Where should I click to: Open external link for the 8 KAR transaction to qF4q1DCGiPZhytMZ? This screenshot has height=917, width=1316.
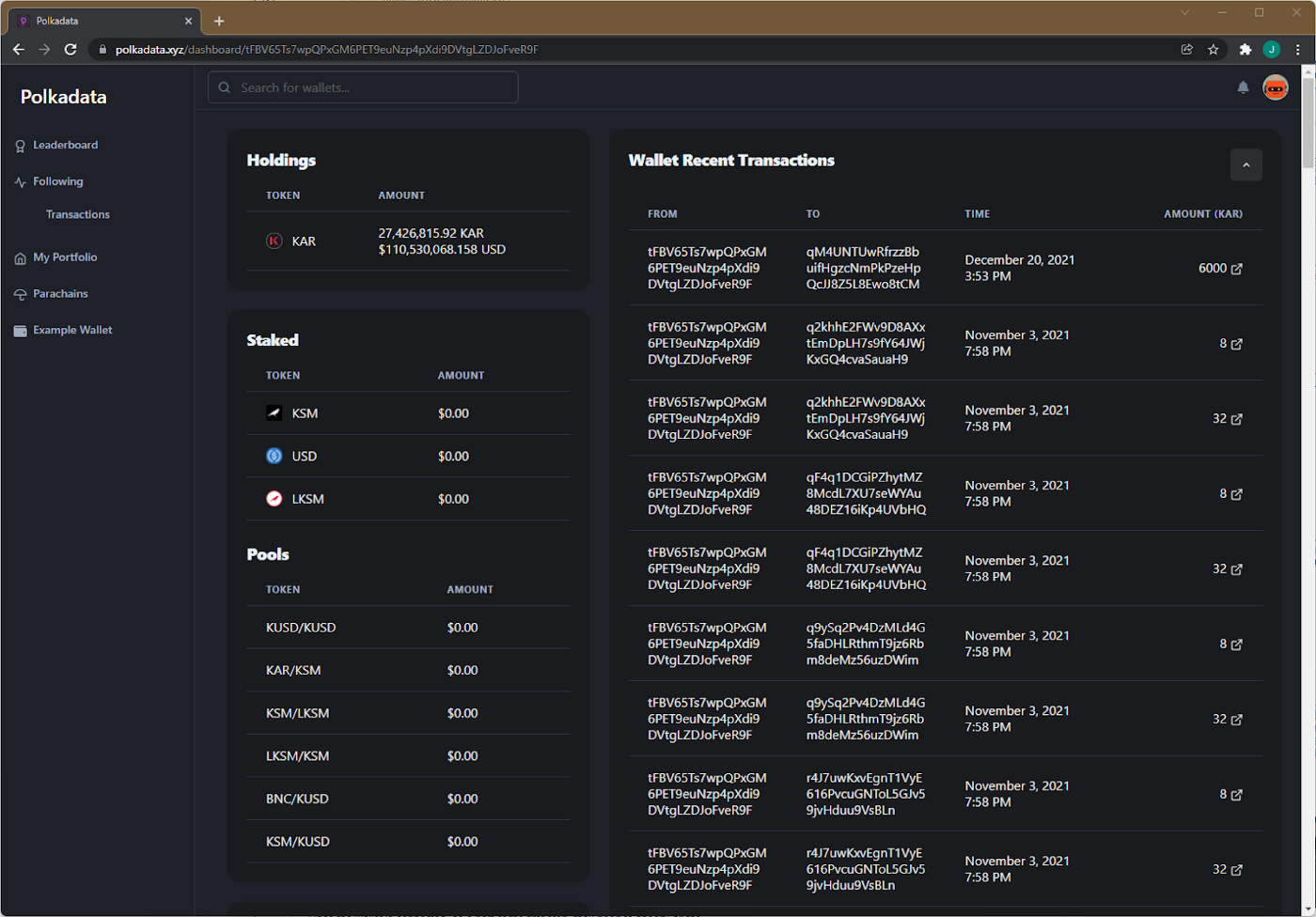(1237, 494)
